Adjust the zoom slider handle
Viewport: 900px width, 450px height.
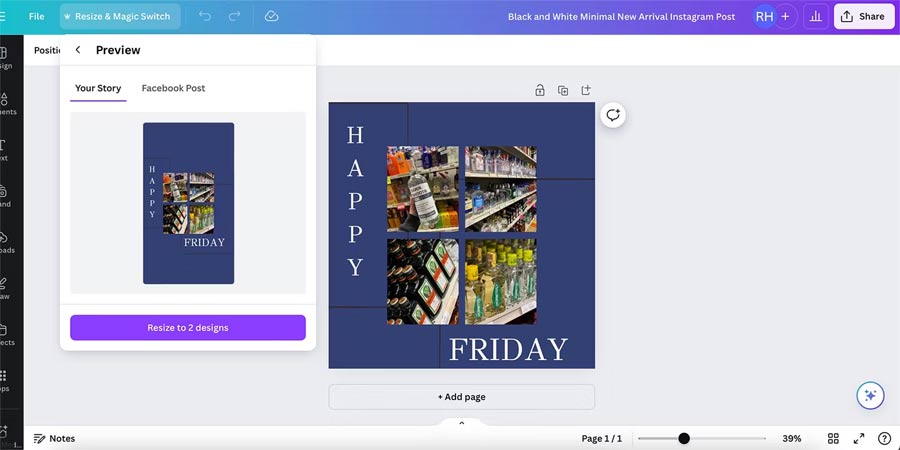click(684, 439)
